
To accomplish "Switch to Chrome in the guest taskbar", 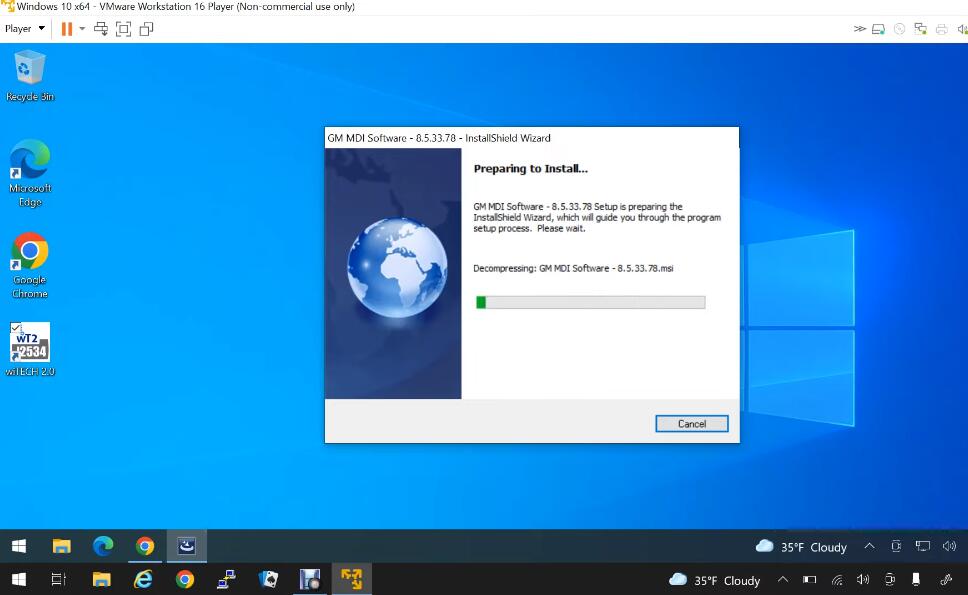I will click(145, 546).
